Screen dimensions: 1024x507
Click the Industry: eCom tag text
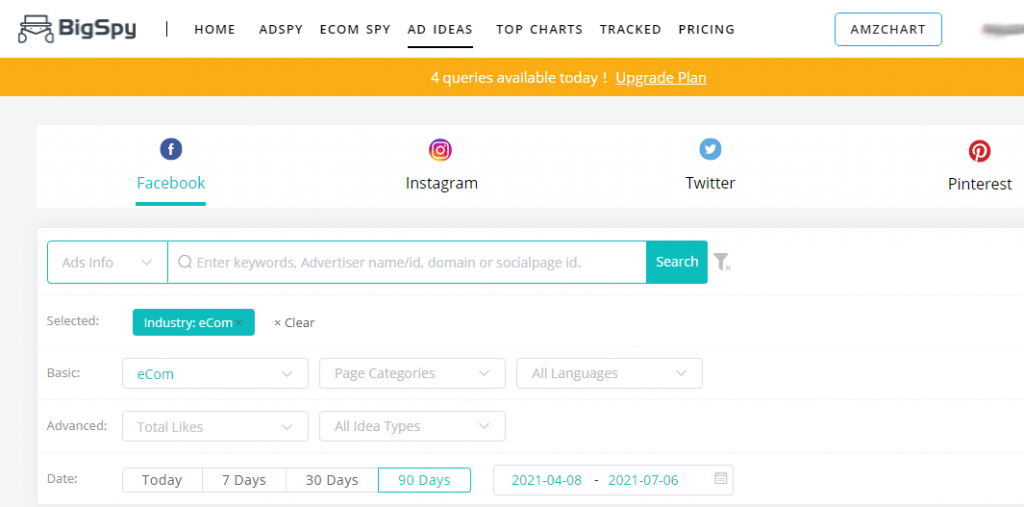(x=188, y=323)
